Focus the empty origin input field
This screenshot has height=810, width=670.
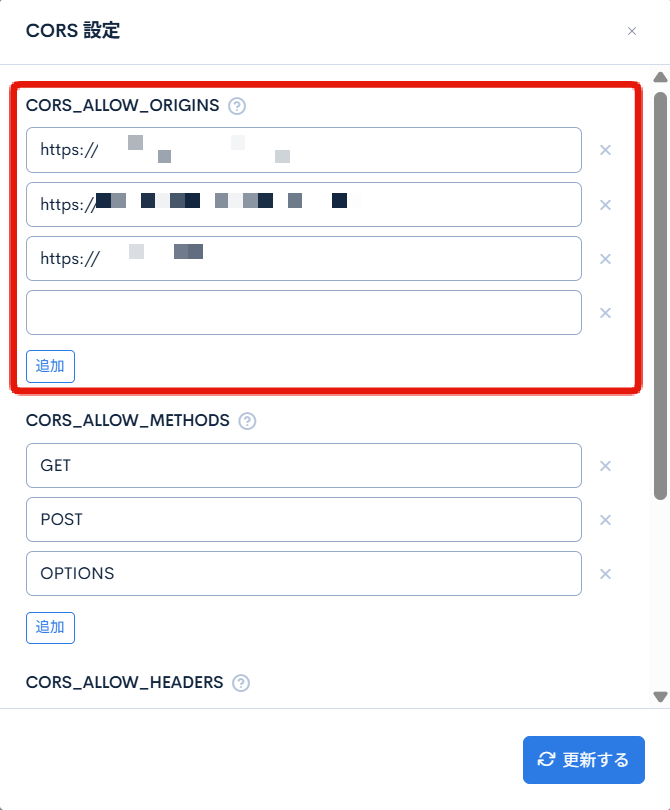[304, 313]
